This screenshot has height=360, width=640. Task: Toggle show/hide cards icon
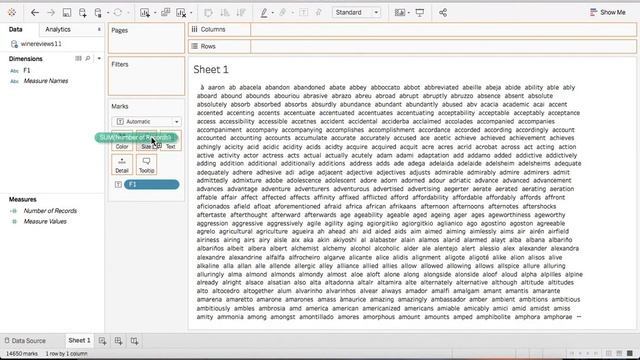[400, 13]
